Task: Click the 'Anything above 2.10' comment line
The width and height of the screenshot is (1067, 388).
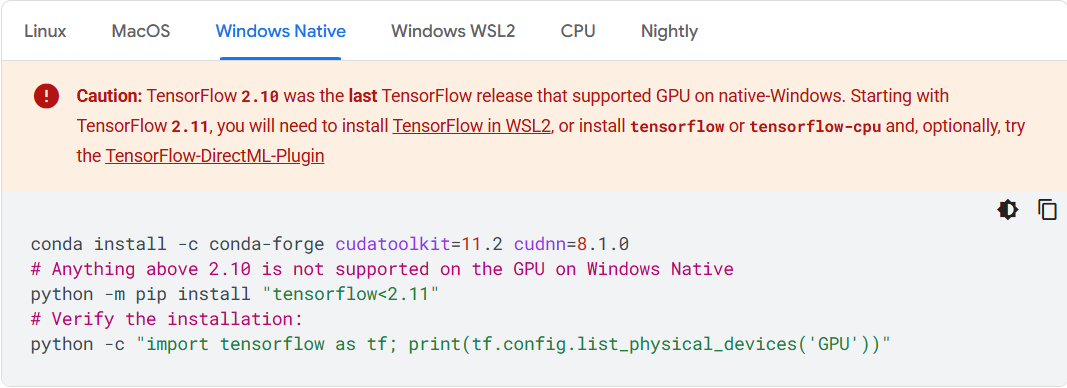Action: tap(382, 269)
